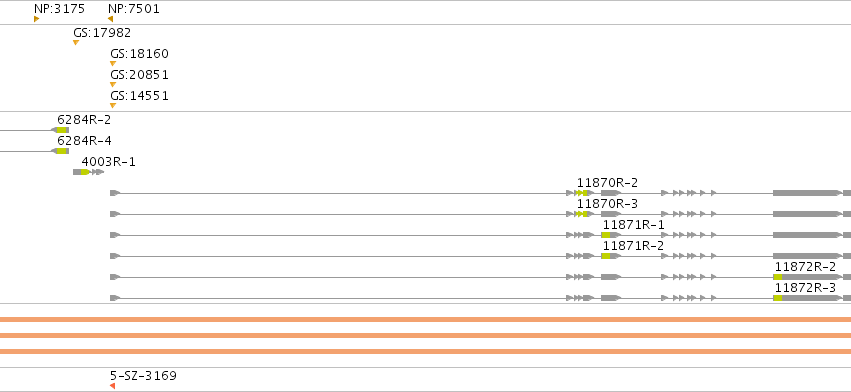Click the NP:3175 label

pos(59,9)
